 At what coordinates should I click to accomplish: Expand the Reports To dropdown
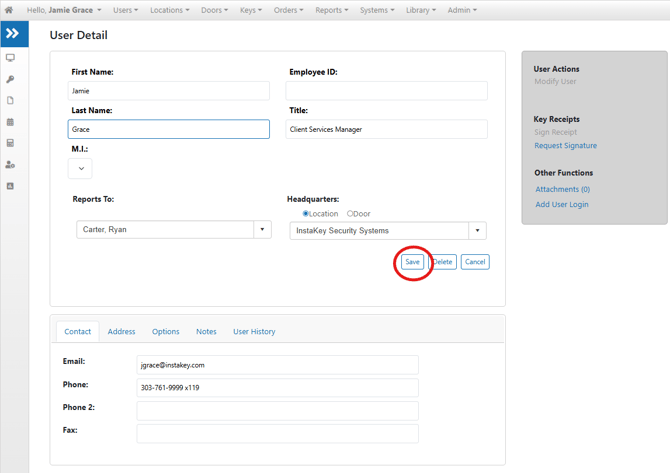click(263, 230)
